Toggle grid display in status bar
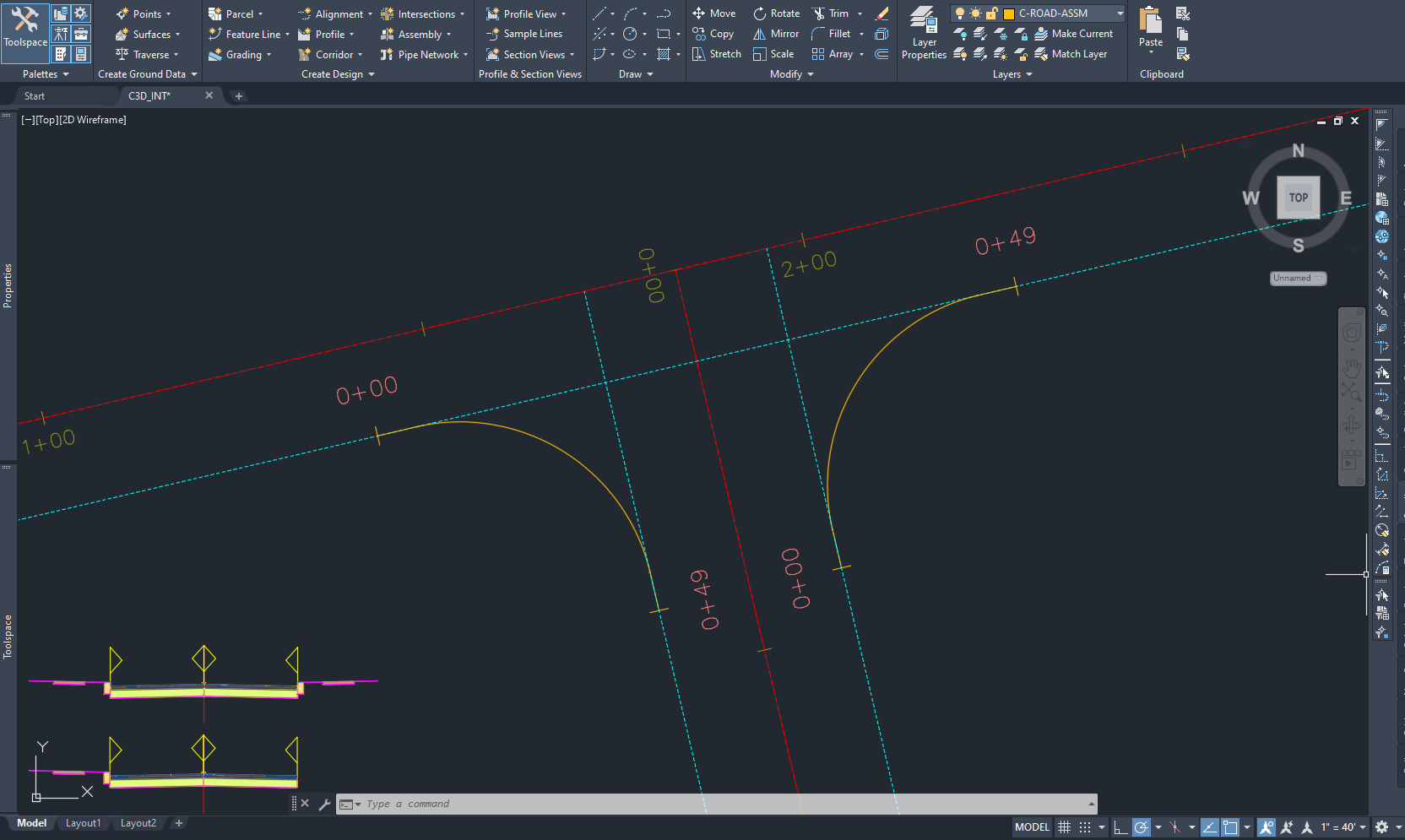Viewport: 1405px width, 840px height. coord(1065,827)
